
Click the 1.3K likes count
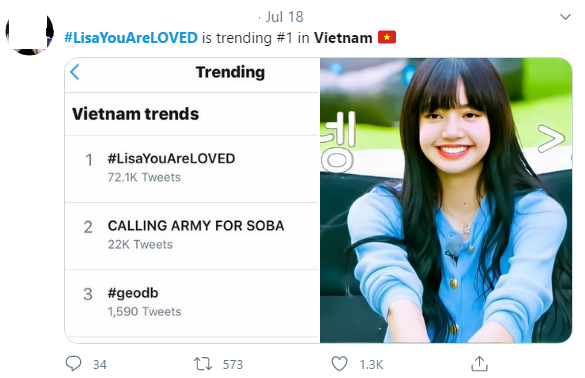(x=371, y=365)
